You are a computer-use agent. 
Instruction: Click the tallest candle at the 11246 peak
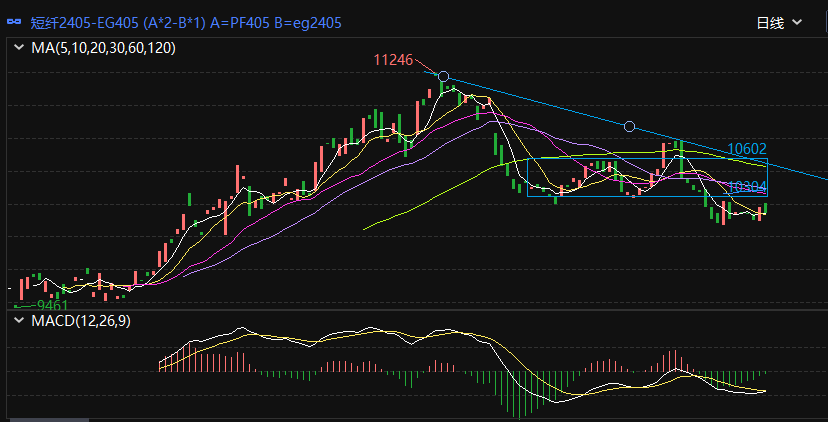[x=441, y=88]
